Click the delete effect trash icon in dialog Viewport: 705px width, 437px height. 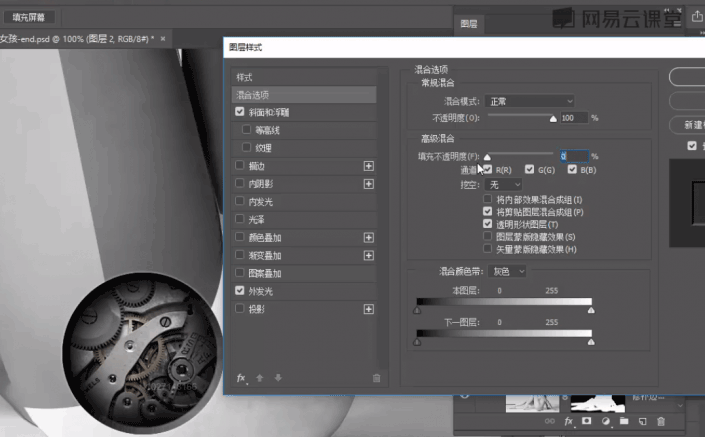[376, 378]
